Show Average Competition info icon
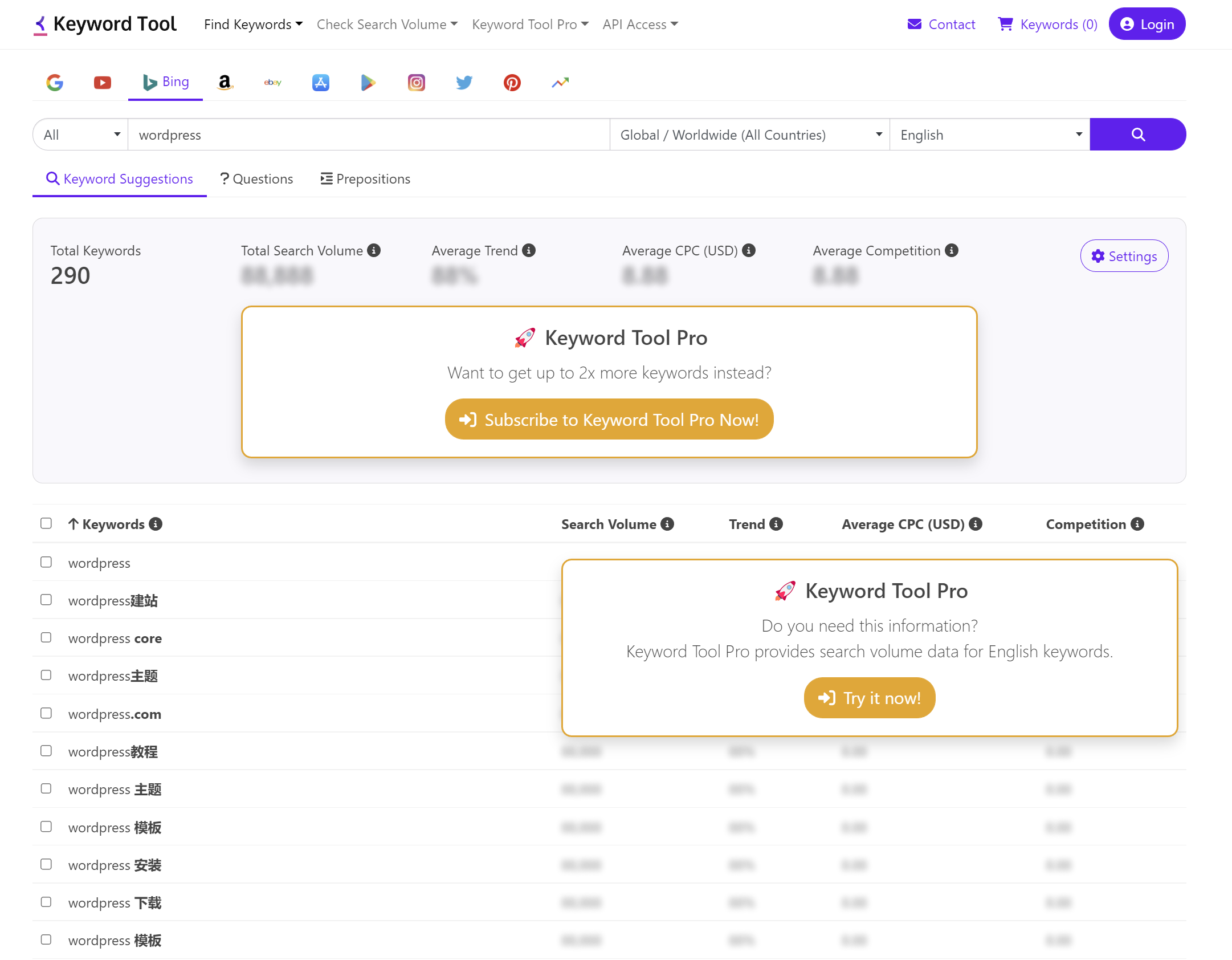 (952, 250)
